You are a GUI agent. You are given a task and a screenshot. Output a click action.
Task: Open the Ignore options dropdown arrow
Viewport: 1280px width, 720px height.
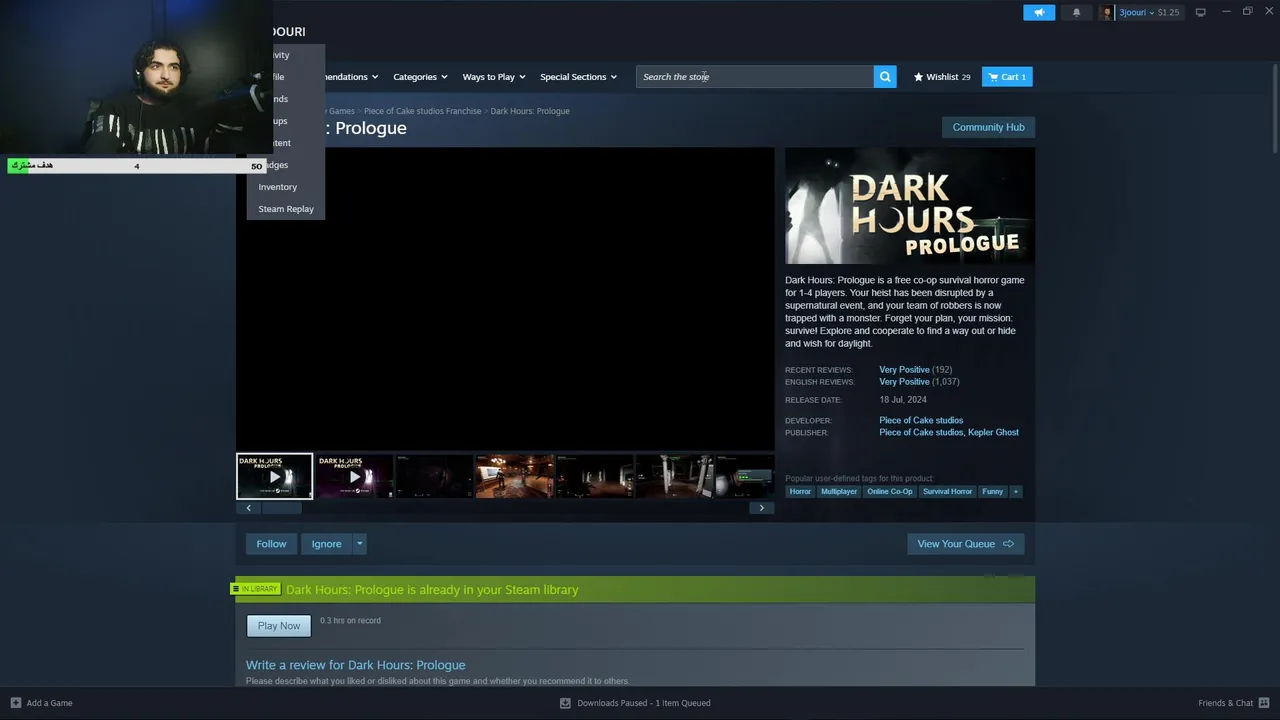point(360,544)
